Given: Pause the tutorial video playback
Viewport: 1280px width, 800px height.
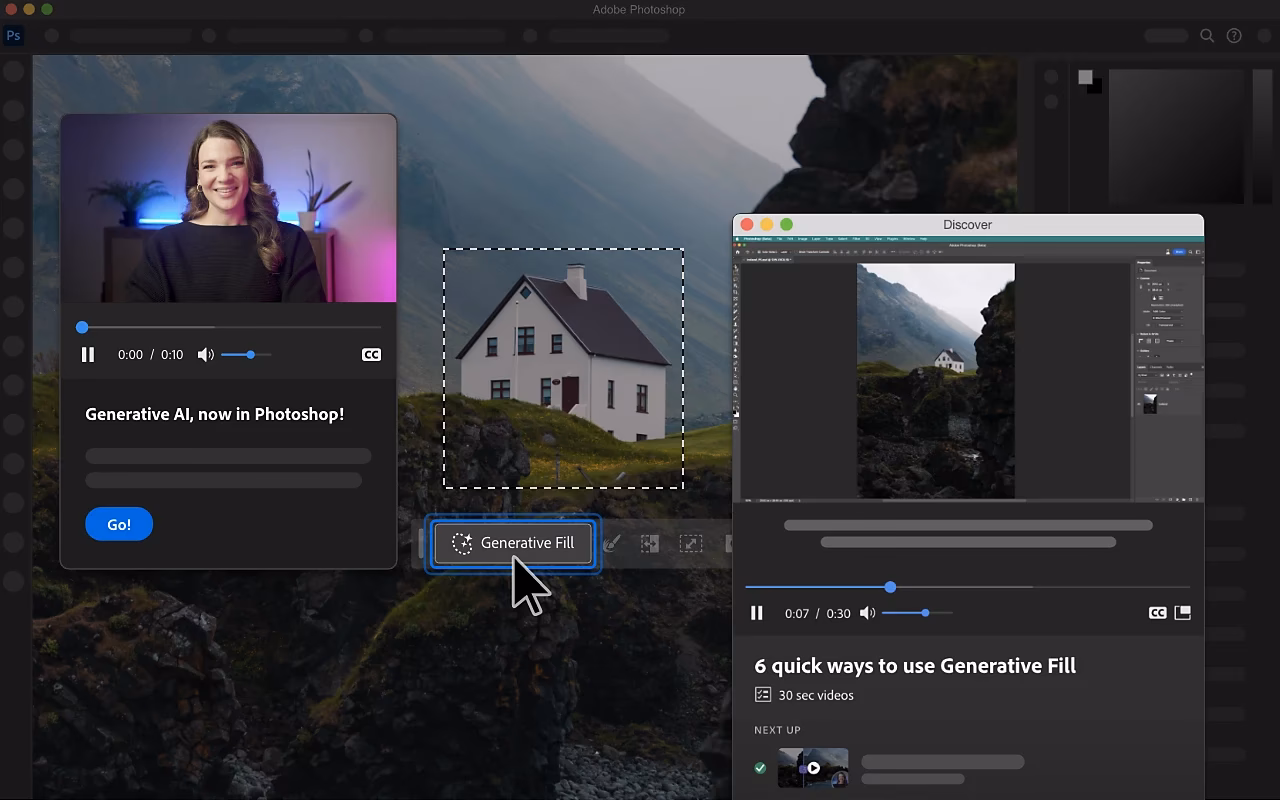Looking at the screenshot, I should (x=88, y=354).
